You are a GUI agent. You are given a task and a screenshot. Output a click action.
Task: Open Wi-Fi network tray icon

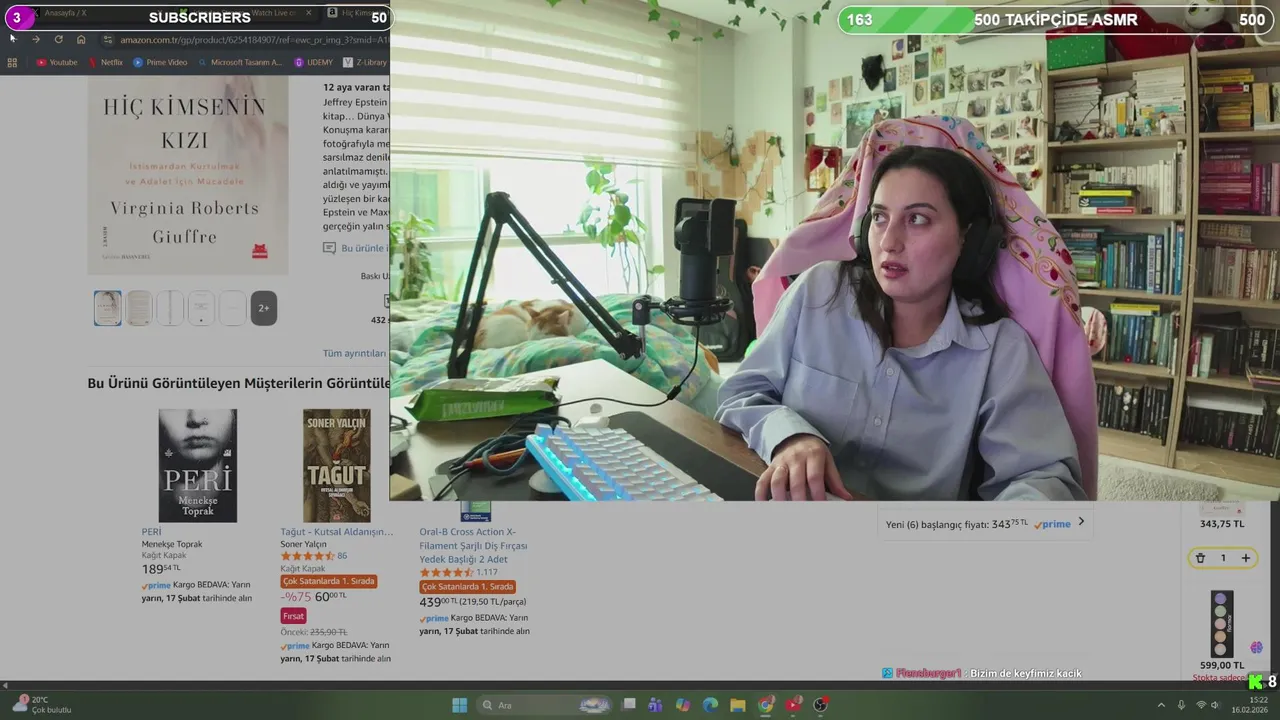click(1201, 705)
